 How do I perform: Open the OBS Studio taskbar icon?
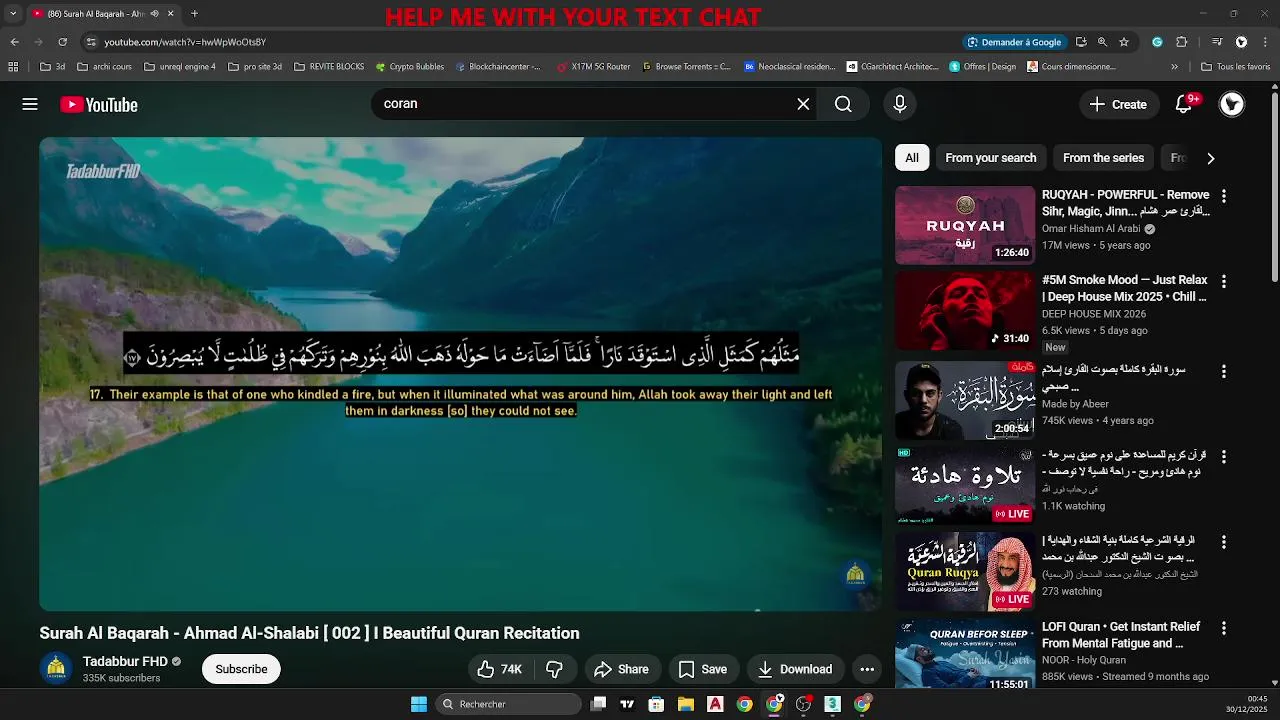[x=803, y=704]
